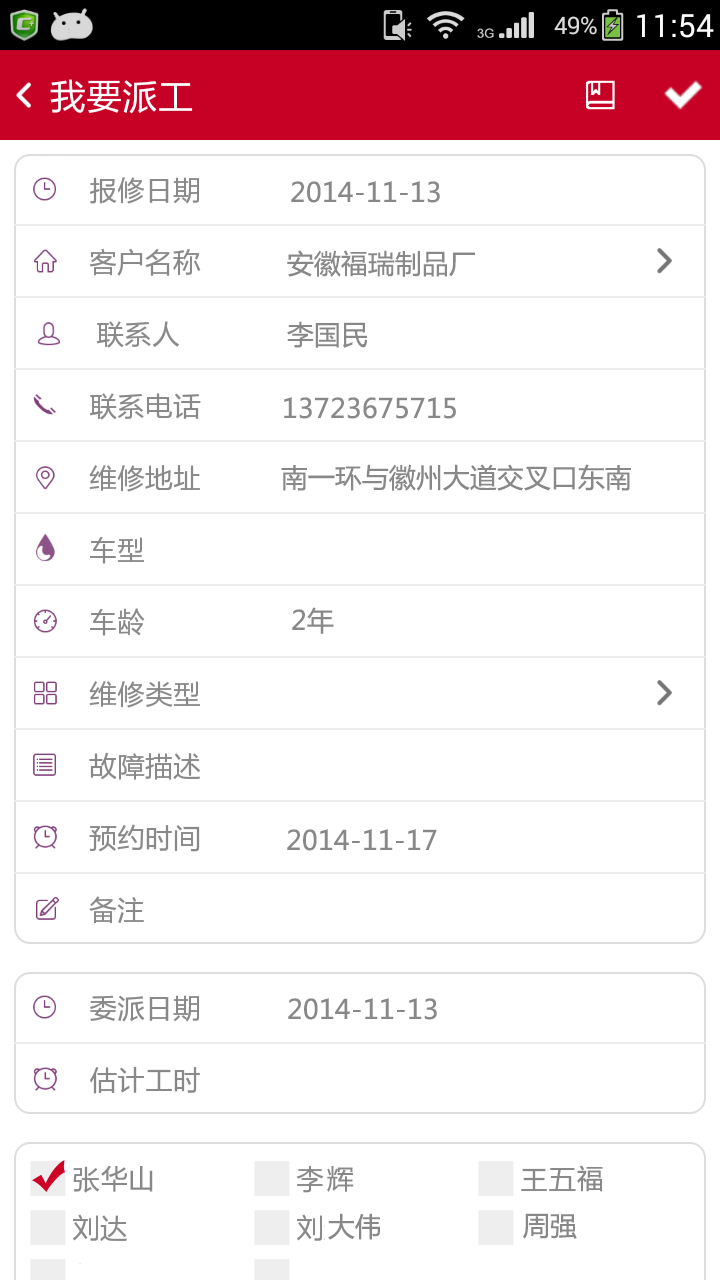
Task: Tap the phone icon beside 联系电话
Action: [x=45, y=405]
